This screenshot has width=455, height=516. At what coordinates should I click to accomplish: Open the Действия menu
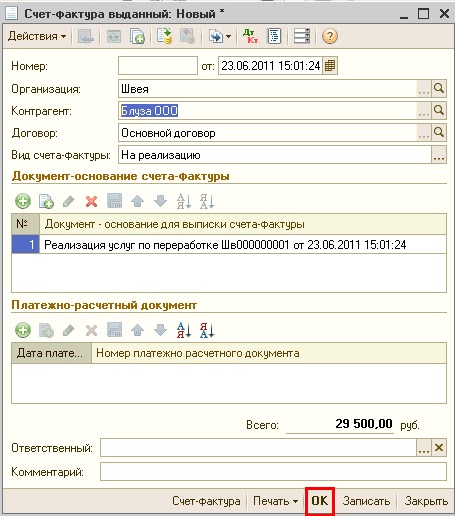(x=37, y=36)
